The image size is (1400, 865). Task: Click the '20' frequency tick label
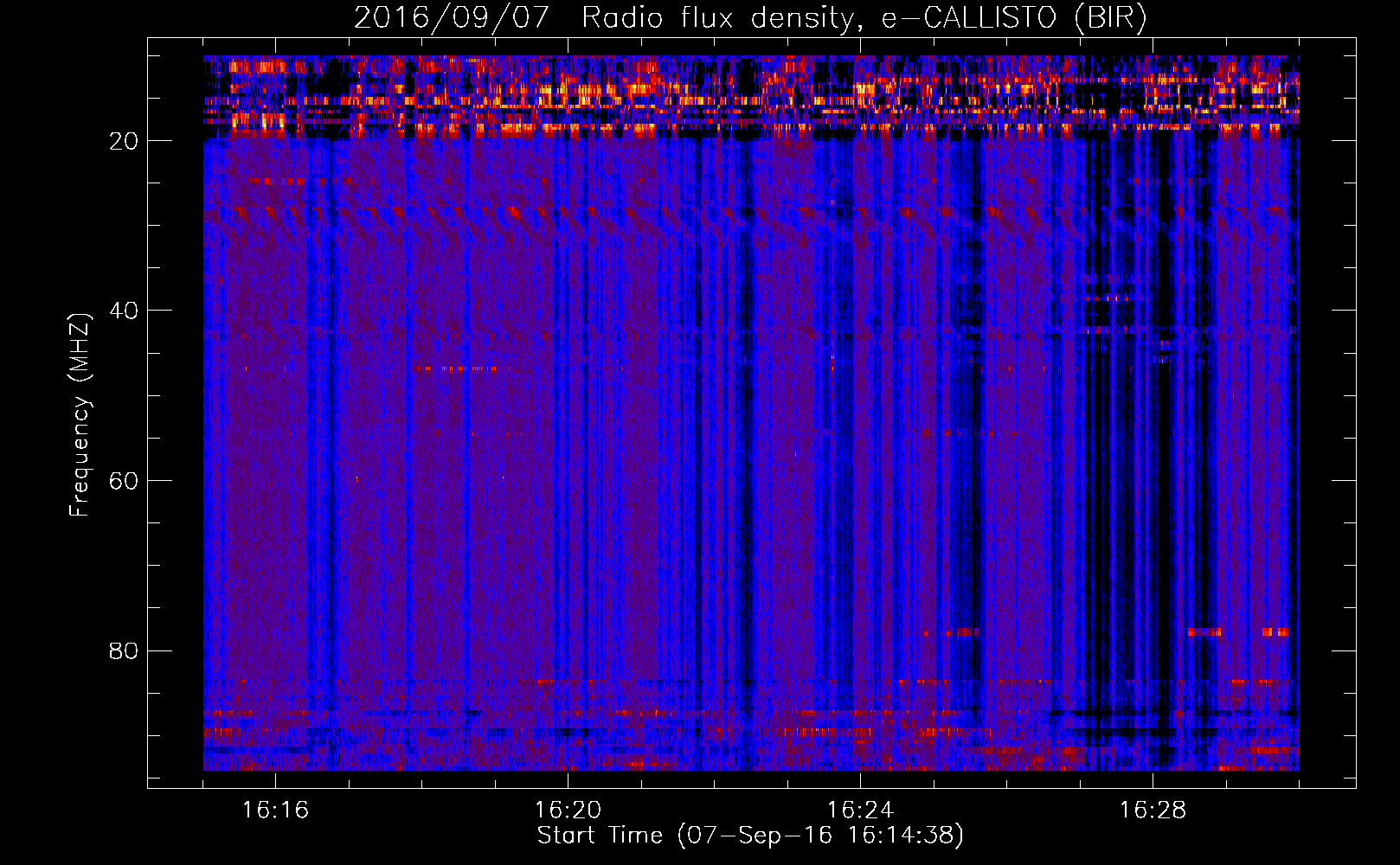point(125,141)
